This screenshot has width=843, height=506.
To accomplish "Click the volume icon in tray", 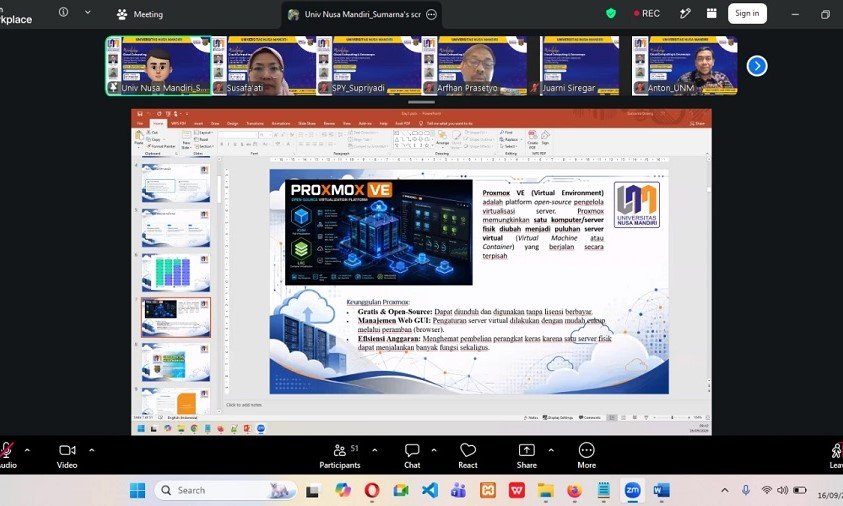I will click(782, 490).
